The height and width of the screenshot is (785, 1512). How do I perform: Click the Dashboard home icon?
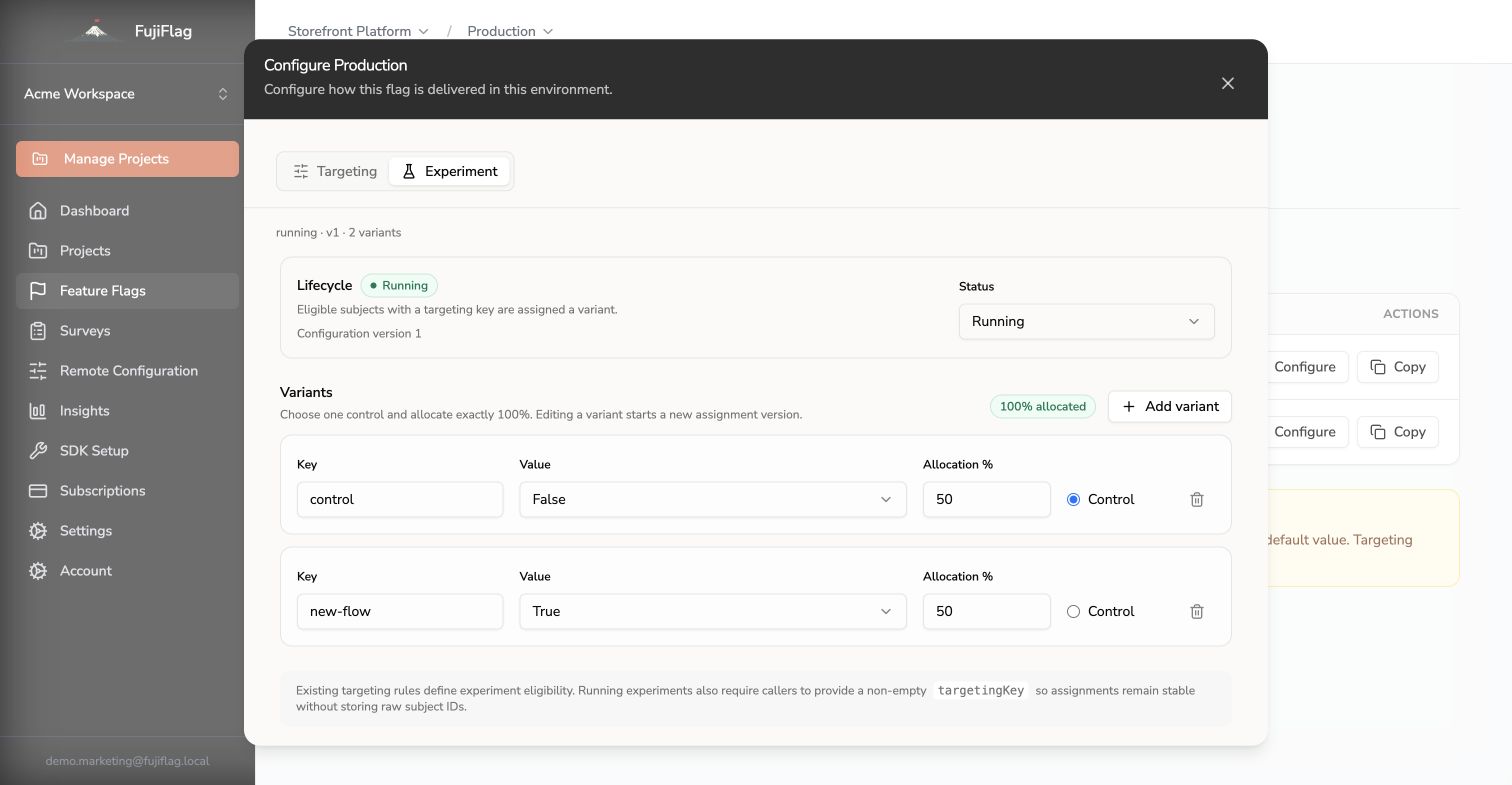[x=38, y=211]
